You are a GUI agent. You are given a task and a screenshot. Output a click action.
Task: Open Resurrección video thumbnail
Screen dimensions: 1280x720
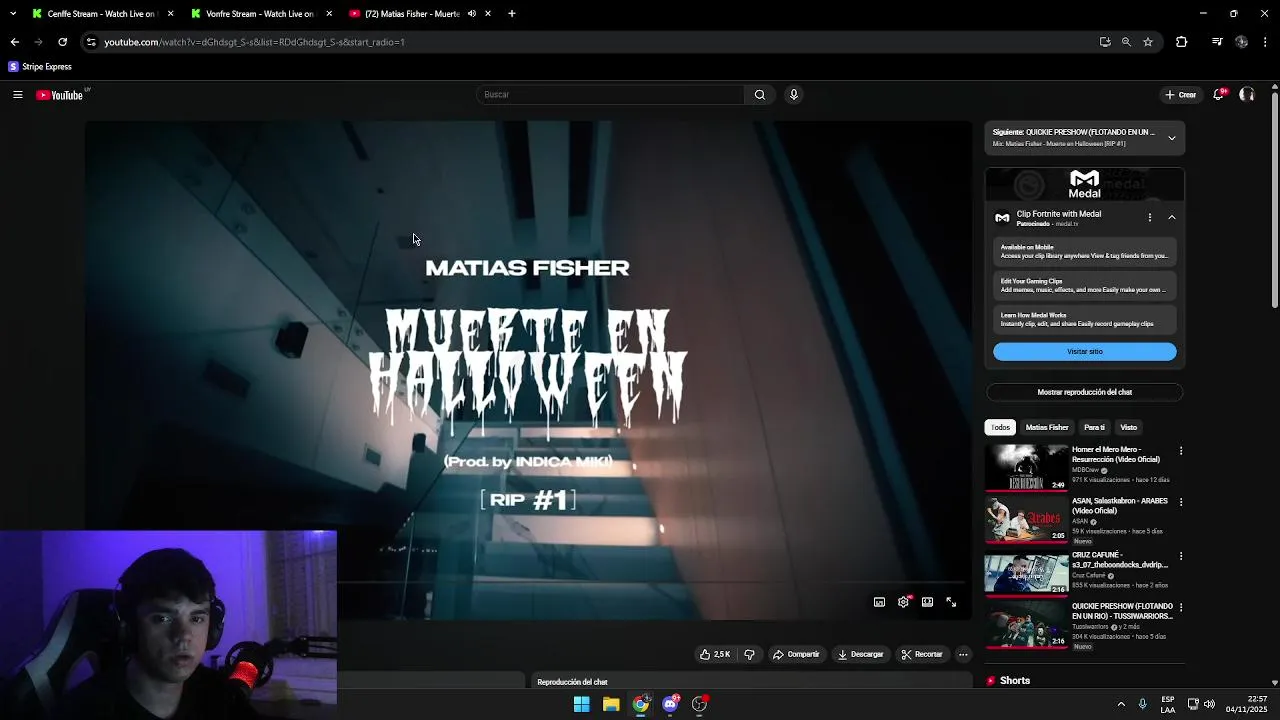pos(1027,468)
